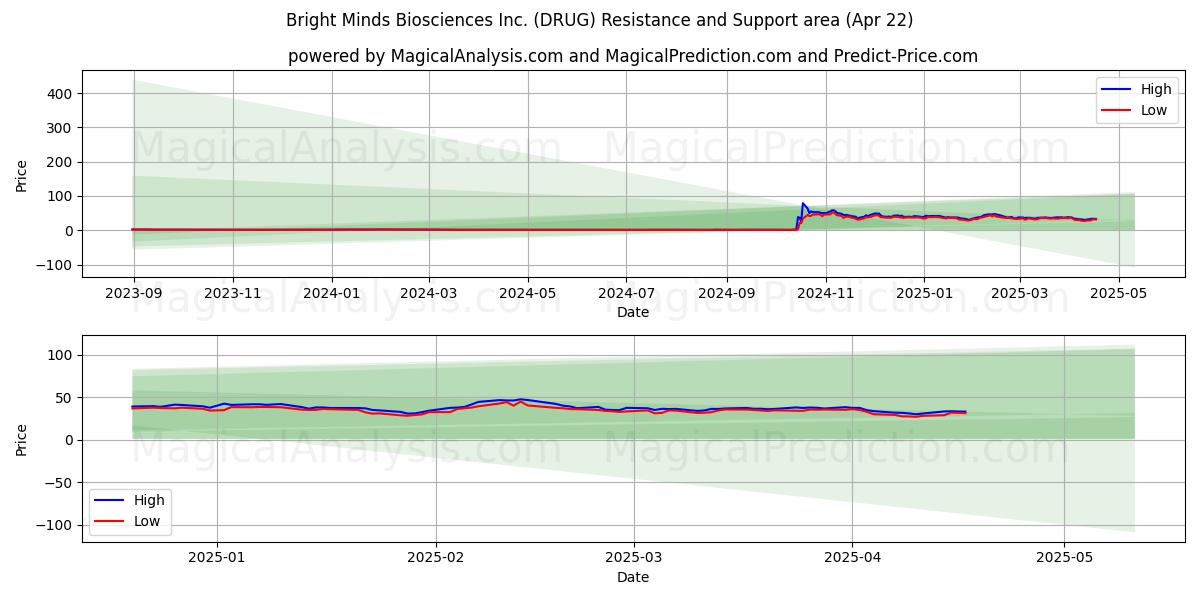Click the '2024-01' tick label
The image size is (1200, 600).
[331, 292]
